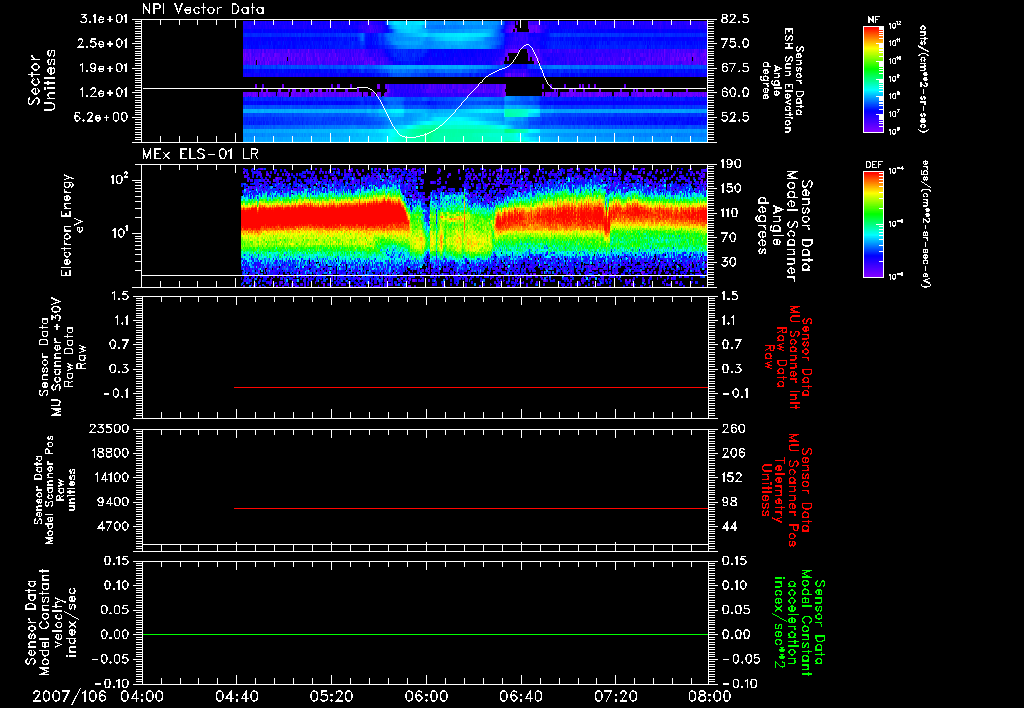Click the '23500' scanner position axis value
Viewport: 1024px width, 708px height.
click(x=109, y=428)
